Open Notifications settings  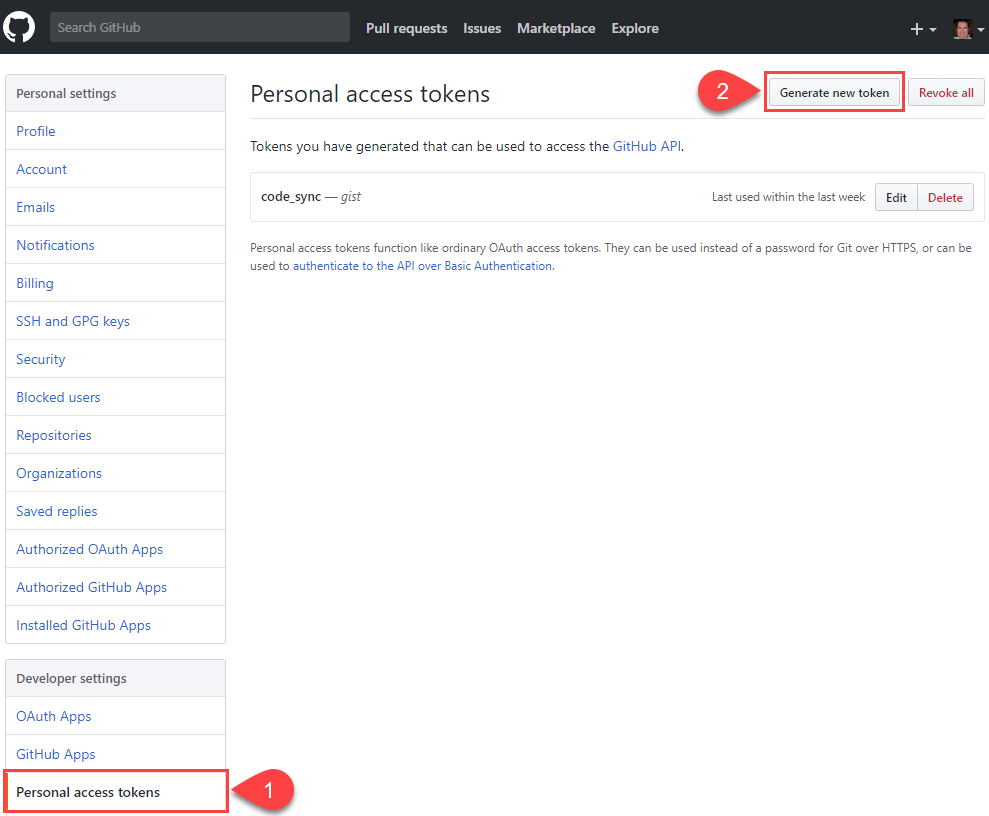[115, 245]
